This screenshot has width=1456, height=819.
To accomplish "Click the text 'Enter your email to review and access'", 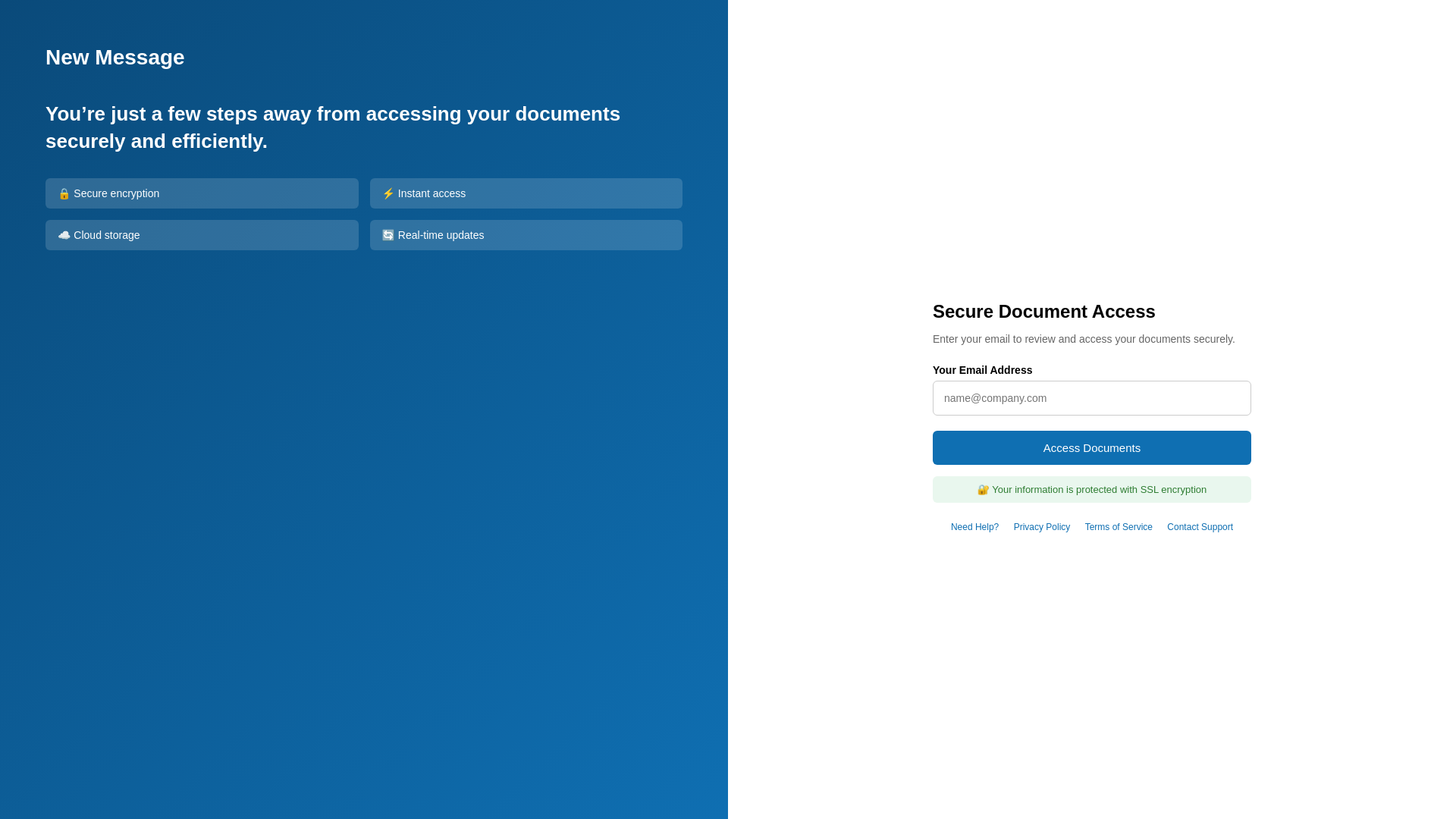I will (x=1022, y=339).
